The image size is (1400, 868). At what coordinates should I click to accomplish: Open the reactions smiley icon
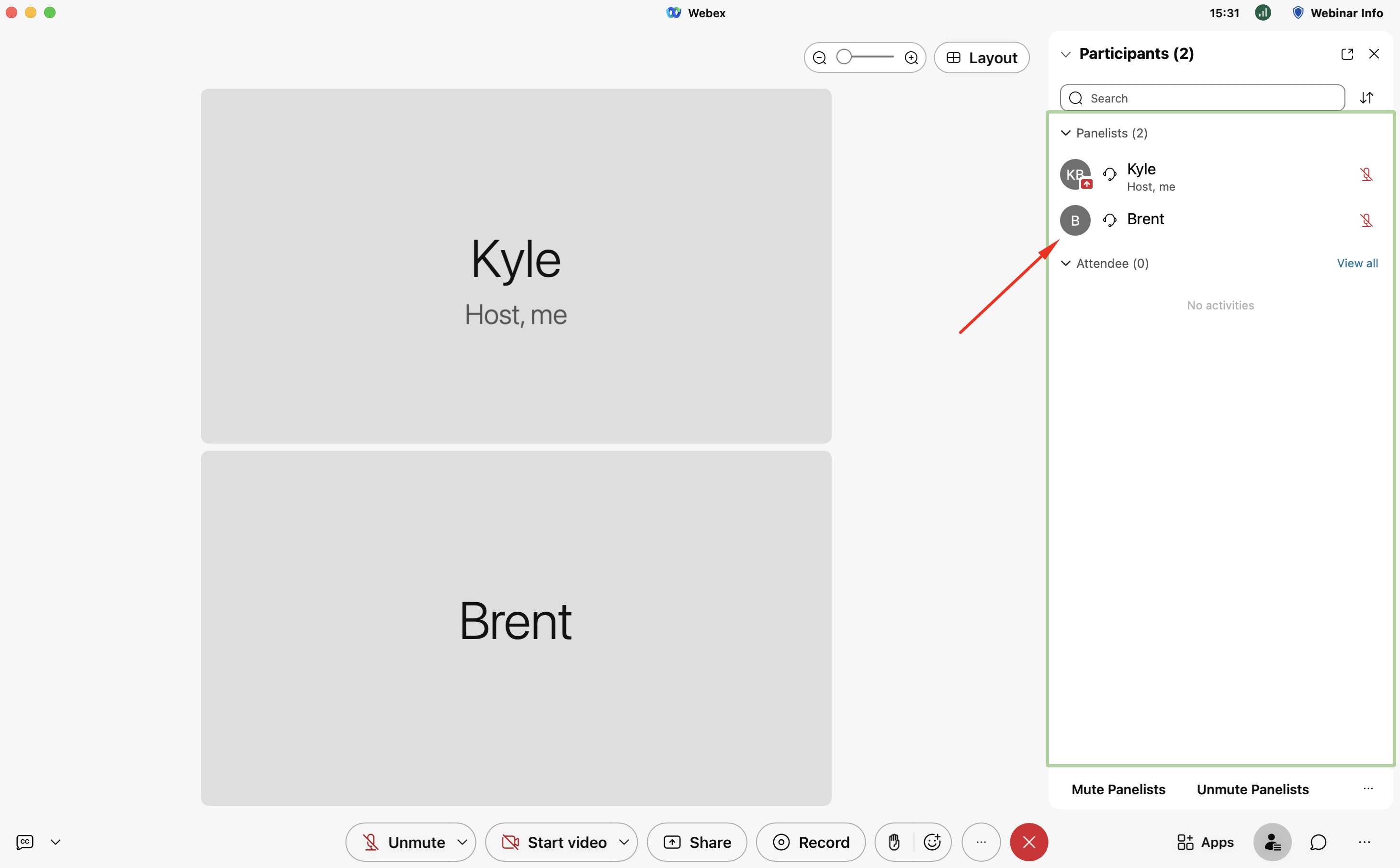point(932,842)
